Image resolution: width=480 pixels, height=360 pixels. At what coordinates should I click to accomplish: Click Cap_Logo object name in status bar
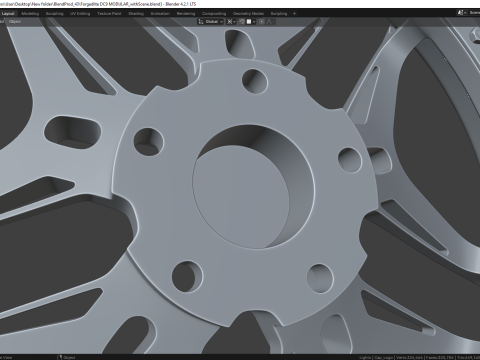coord(383,357)
